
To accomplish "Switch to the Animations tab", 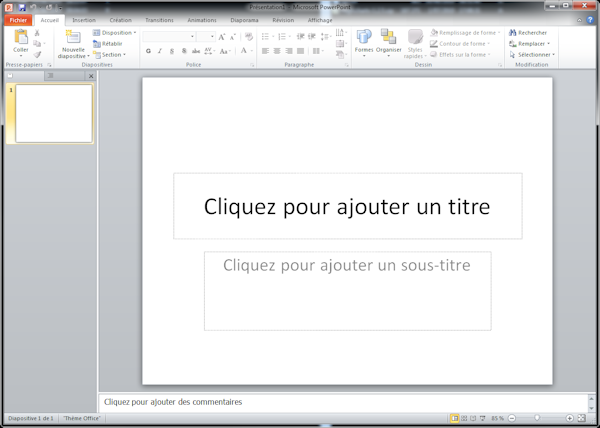I will [201, 19].
